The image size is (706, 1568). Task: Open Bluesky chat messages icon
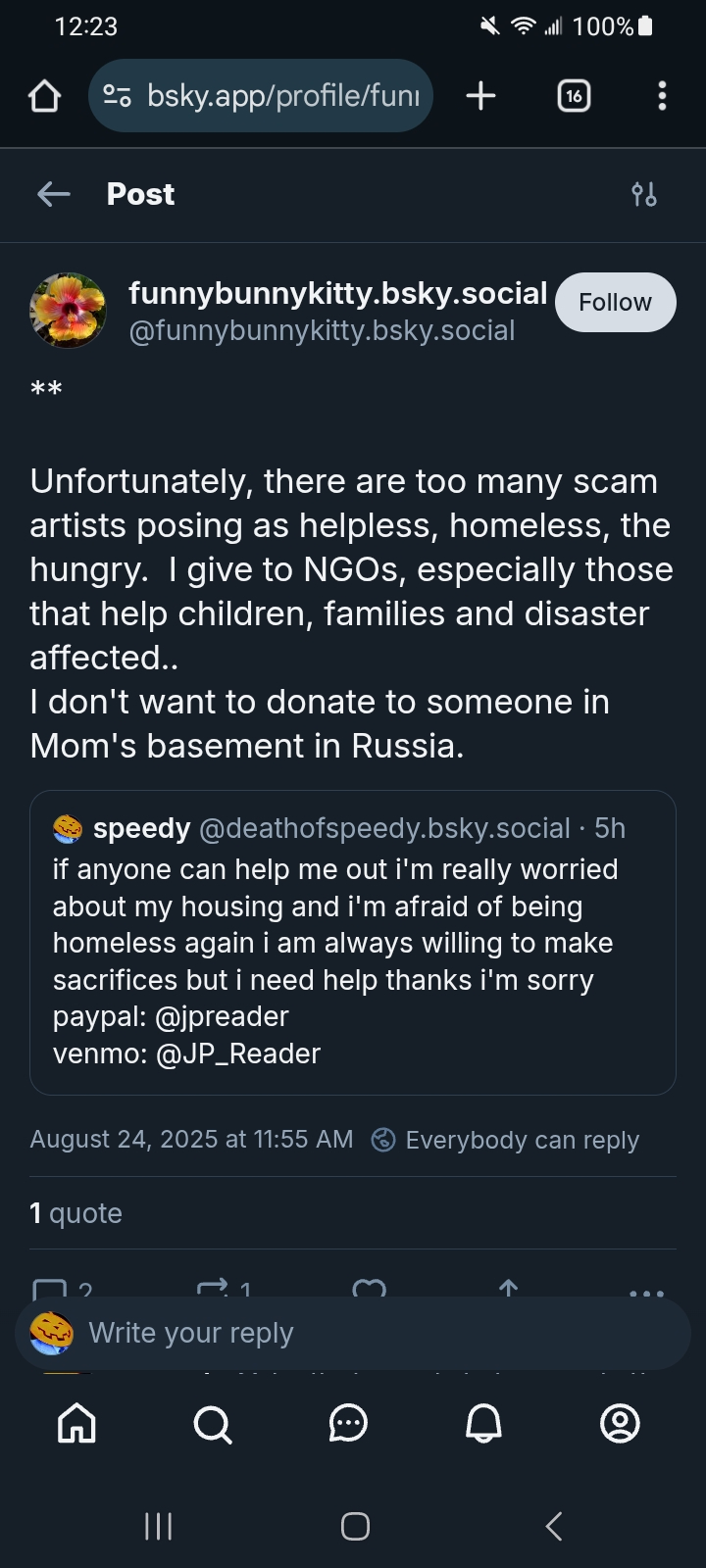(348, 1423)
